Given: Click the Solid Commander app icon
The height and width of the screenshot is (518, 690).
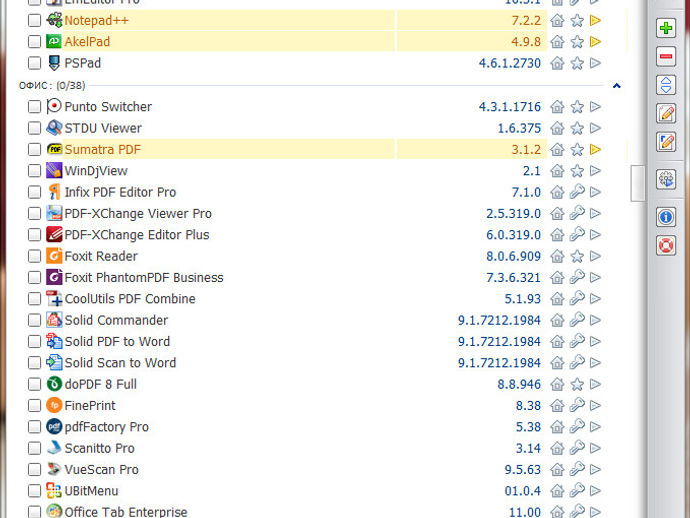Looking at the screenshot, I should pyautogui.click(x=54, y=320).
